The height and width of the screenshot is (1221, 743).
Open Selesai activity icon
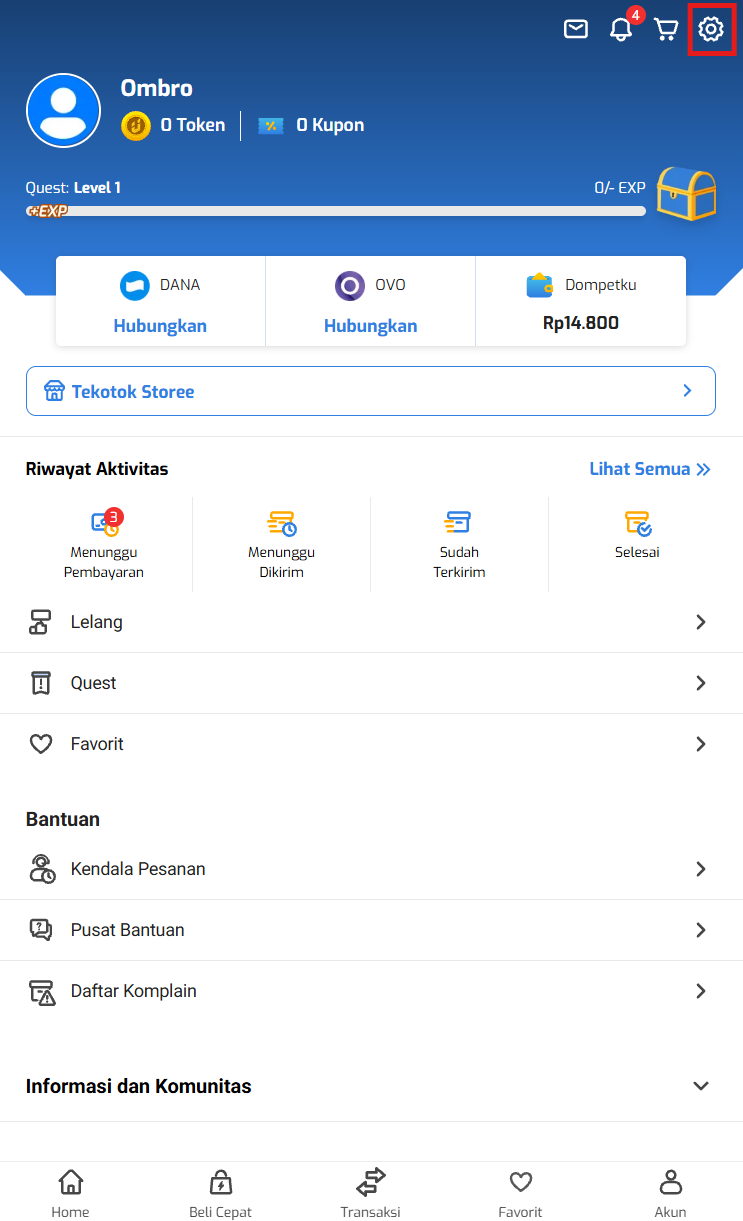(637, 522)
